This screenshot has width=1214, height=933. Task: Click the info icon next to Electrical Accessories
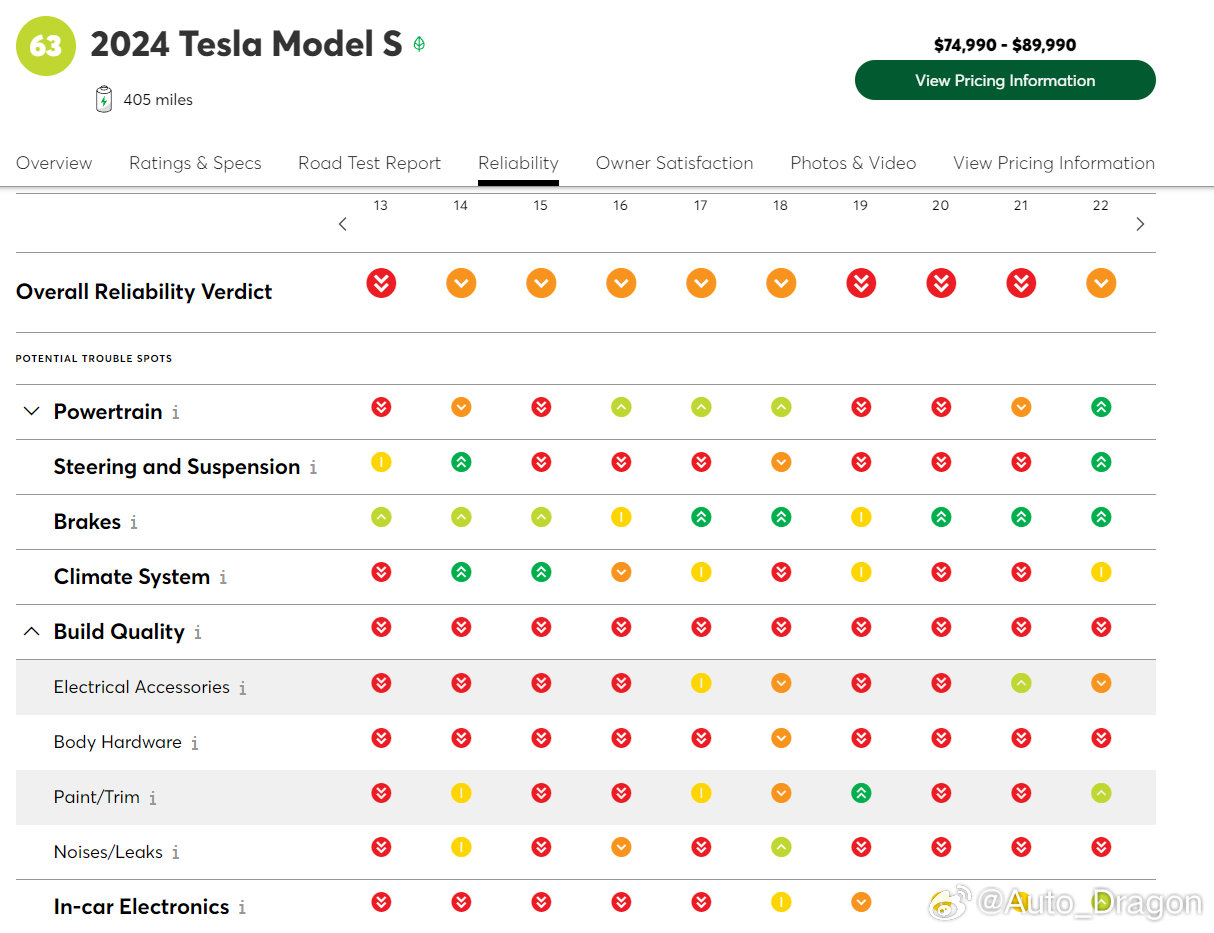(242, 688)
